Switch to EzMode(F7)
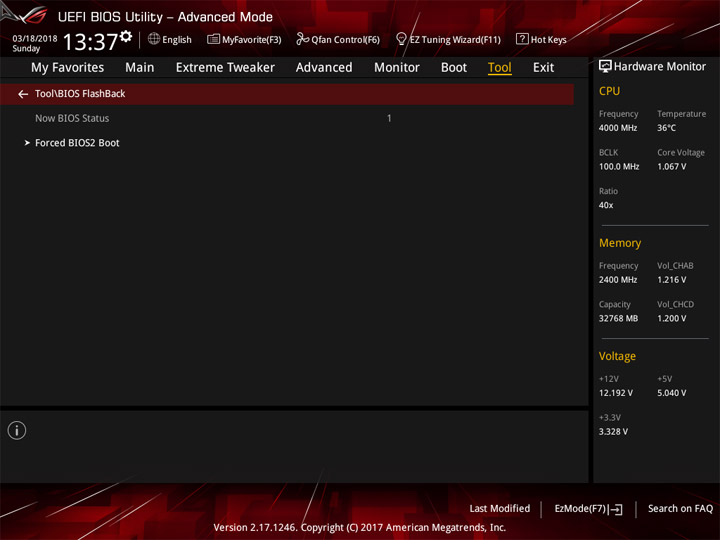720x540 pixels. pyautogui.click(x=581, y=508)
